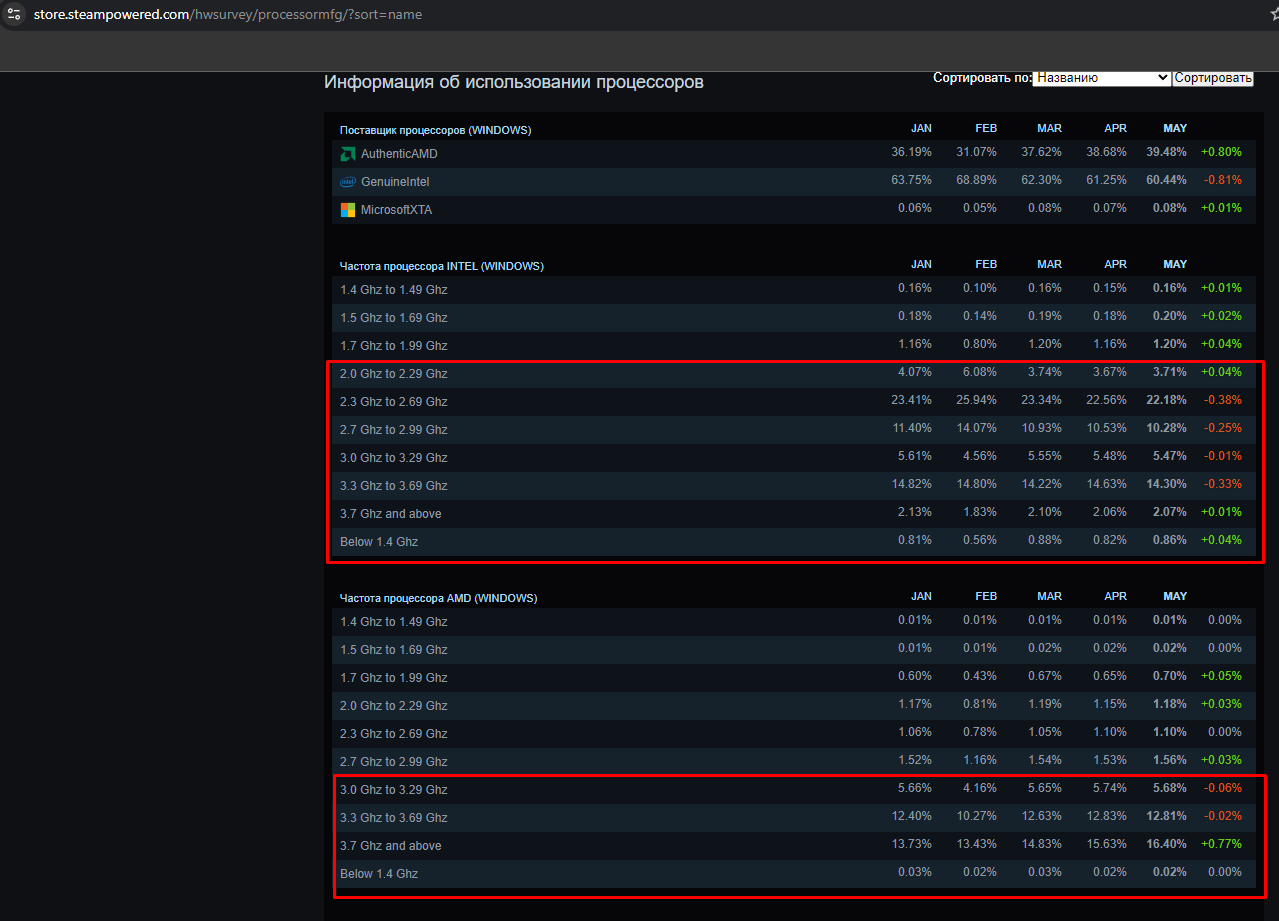Click the MAY column header in AMD table

click(1175, 596)
